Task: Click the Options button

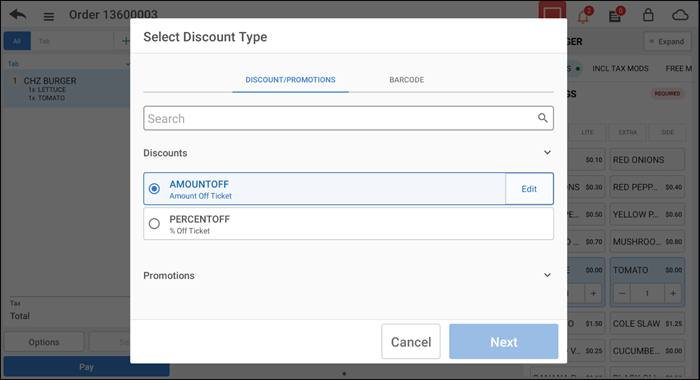Action: pyautogui.click(x=44, y=342)
